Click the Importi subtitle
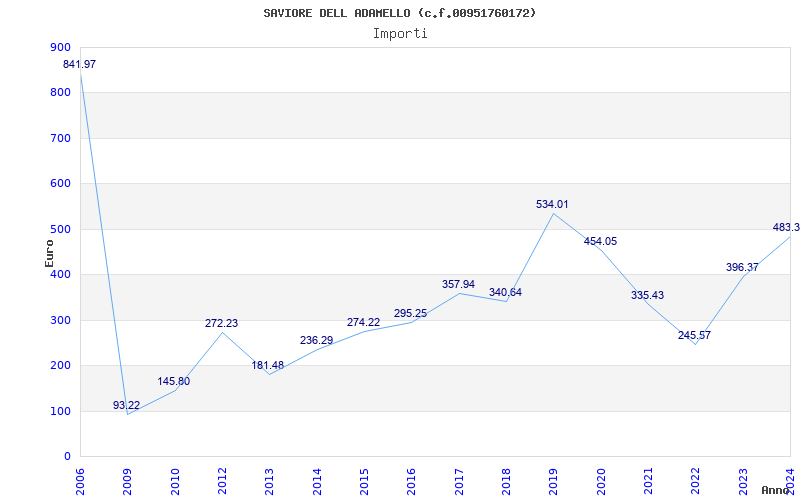 point(400,34)
